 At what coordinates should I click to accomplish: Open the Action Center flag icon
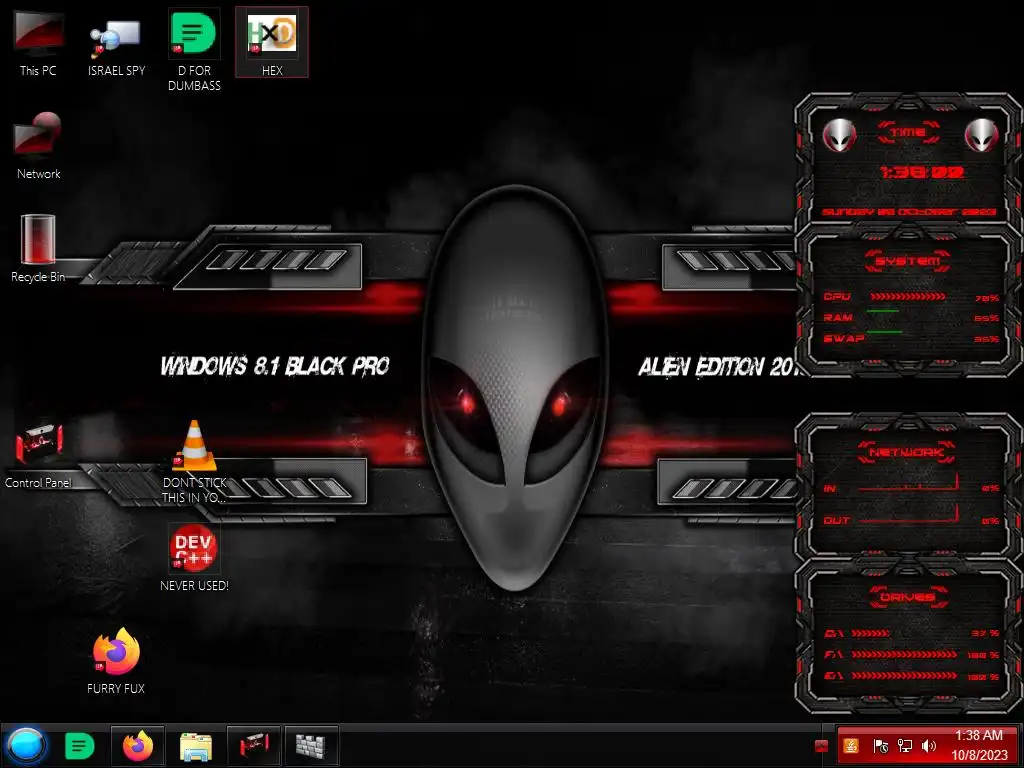tap(880, 746)
